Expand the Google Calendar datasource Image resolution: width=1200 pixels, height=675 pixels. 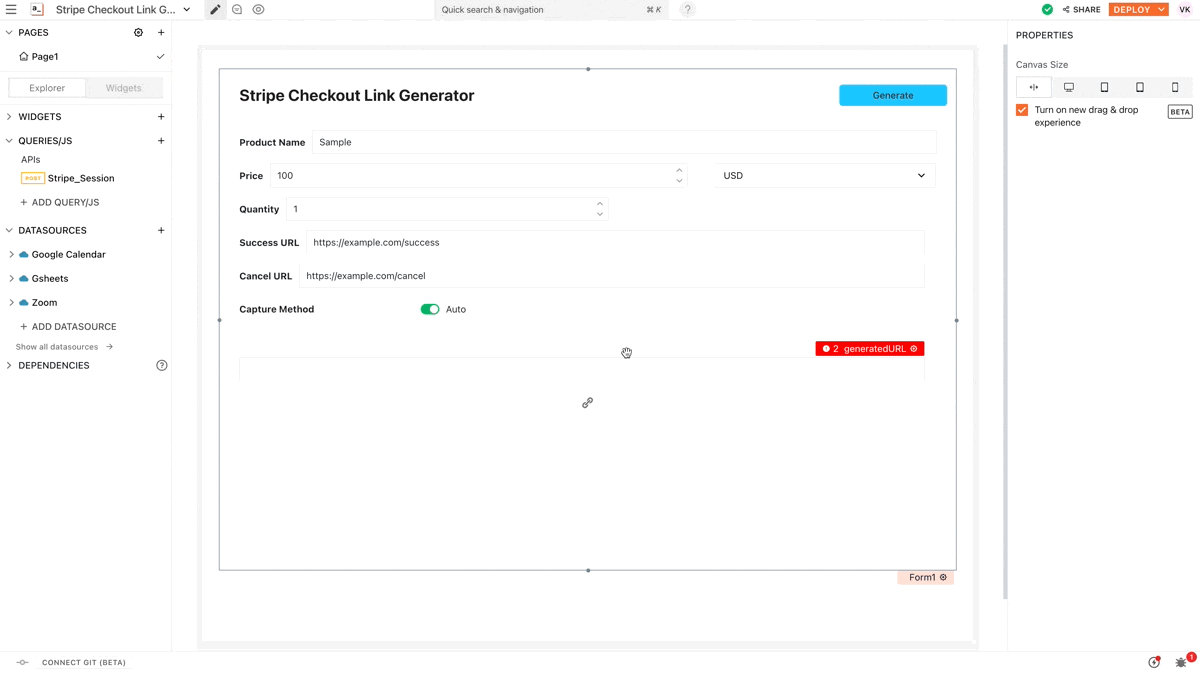point(12,255)
